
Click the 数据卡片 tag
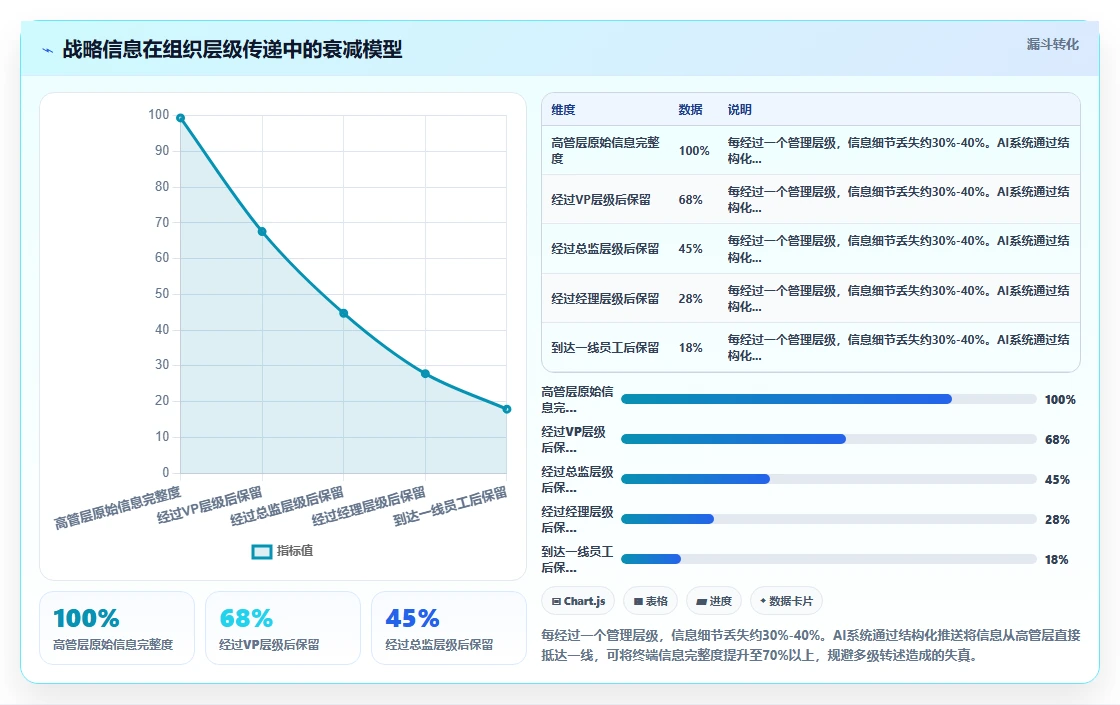(786, 601)
